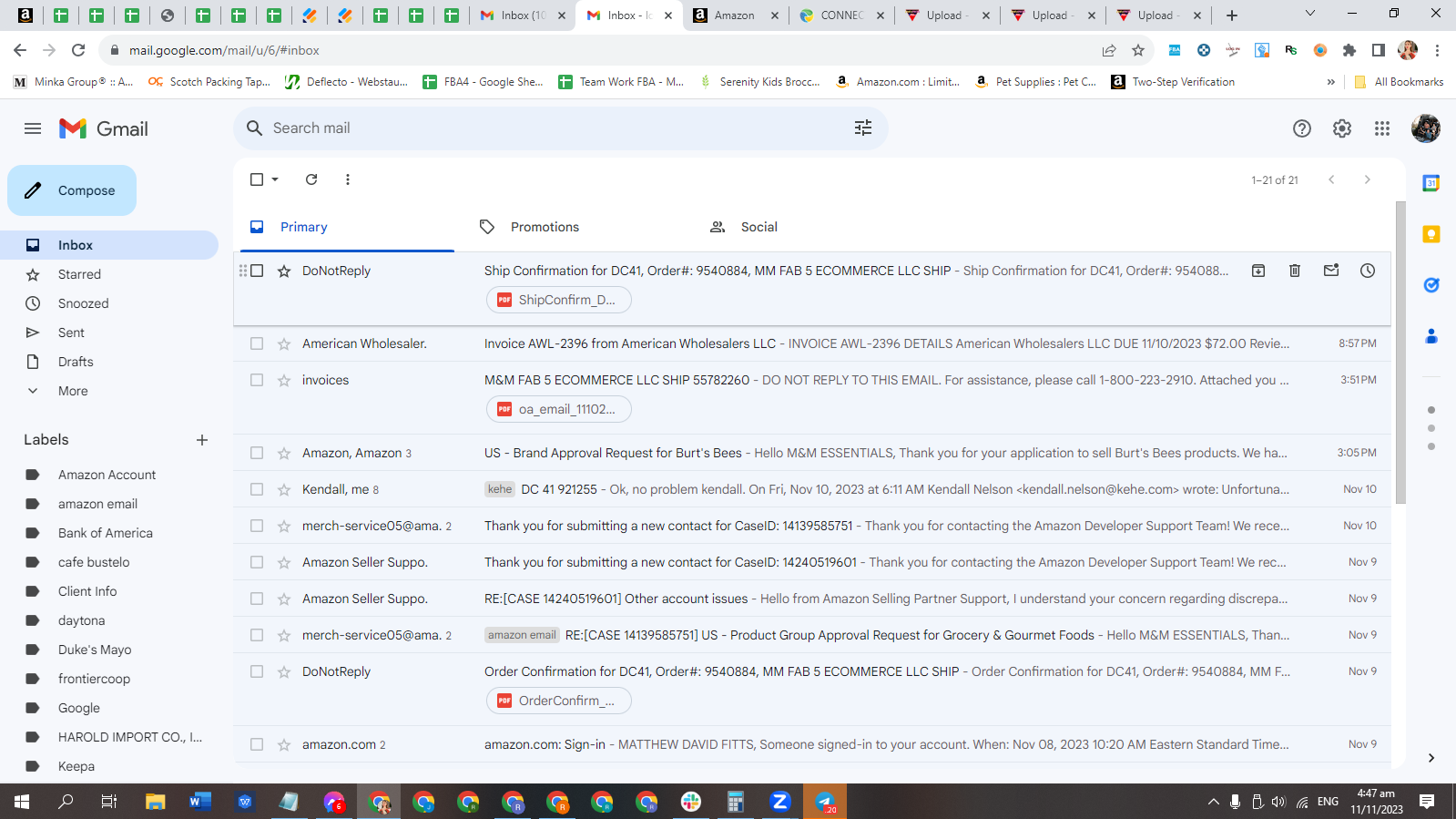Image resolution: width=1456 pixels, height=819 pixels.
Task: Click the Windows Start button
Action: [22, 802]
